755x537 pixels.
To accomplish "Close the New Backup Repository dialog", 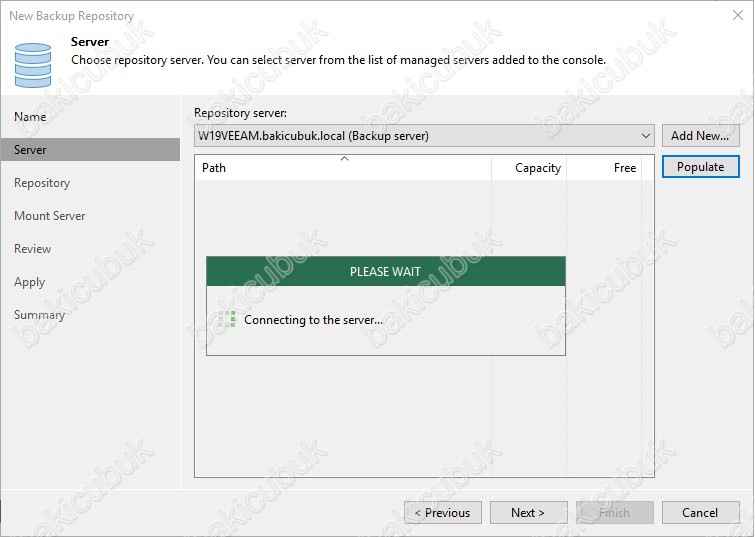I will coord(738,15).
